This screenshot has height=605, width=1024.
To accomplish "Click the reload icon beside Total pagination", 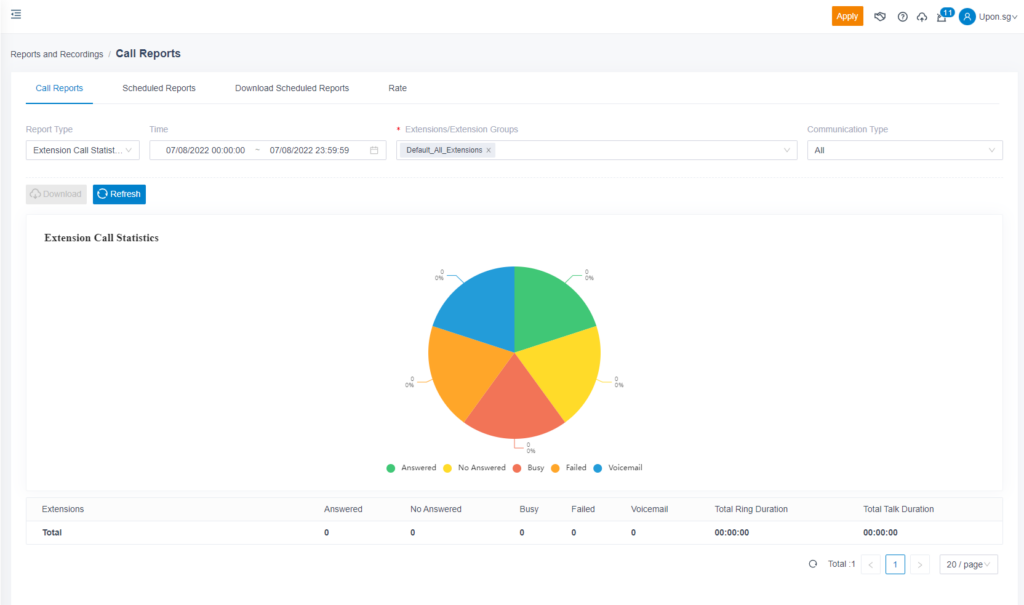I will coord(812,564).
